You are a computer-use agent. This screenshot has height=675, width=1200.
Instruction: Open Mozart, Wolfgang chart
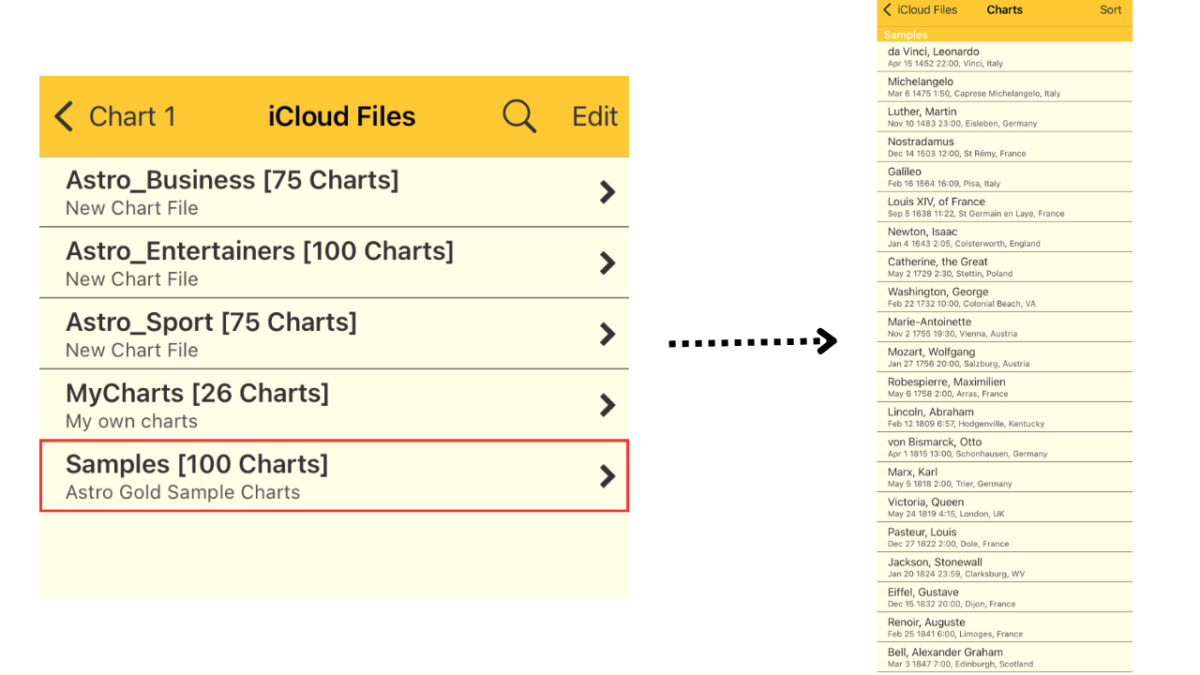coord(1004,357)
